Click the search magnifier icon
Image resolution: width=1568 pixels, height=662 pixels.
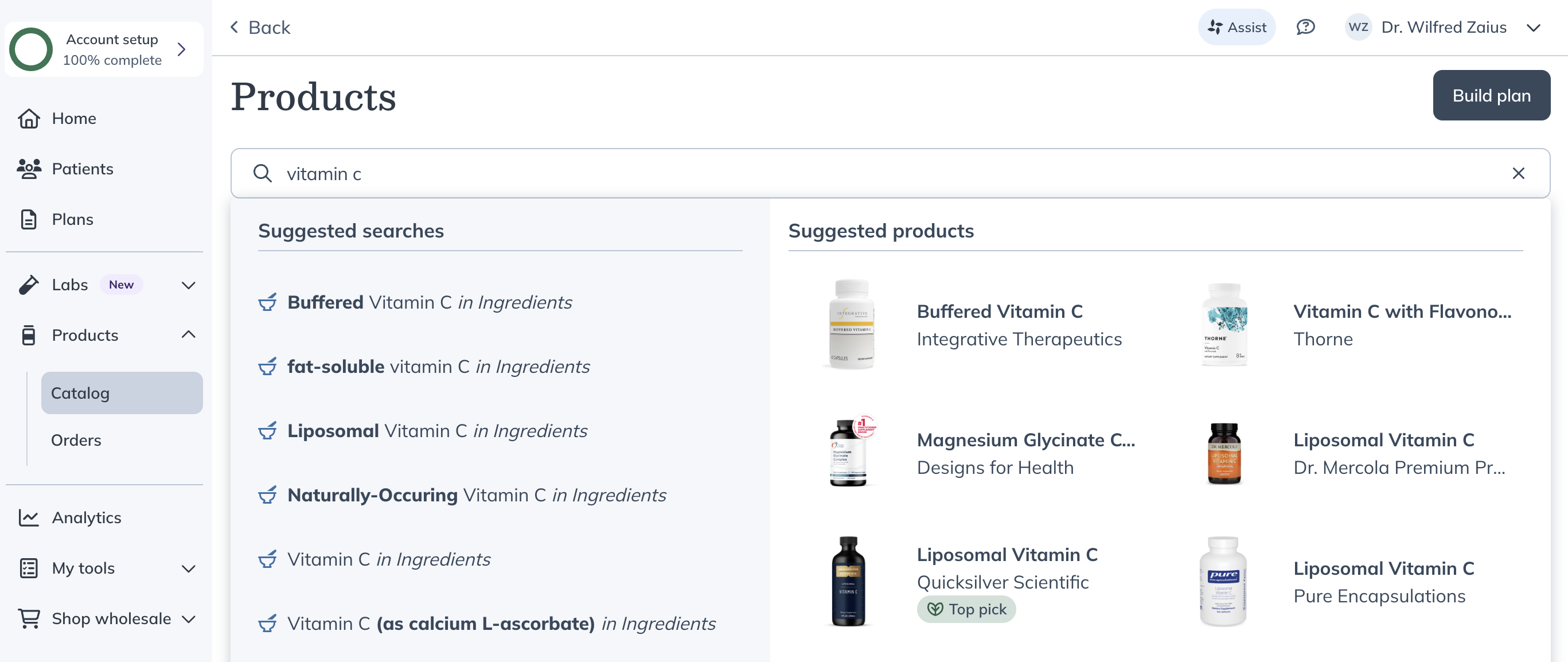click(x=262, y=174)
